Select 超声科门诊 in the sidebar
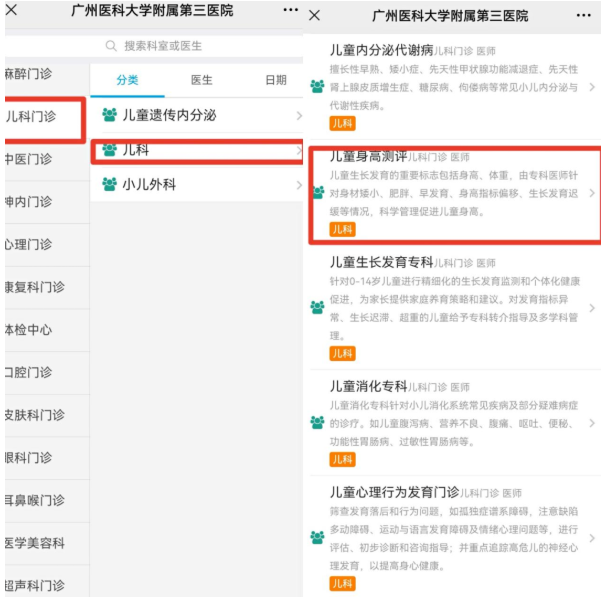Viewport: 614px width, 610px height. [34, 586]
